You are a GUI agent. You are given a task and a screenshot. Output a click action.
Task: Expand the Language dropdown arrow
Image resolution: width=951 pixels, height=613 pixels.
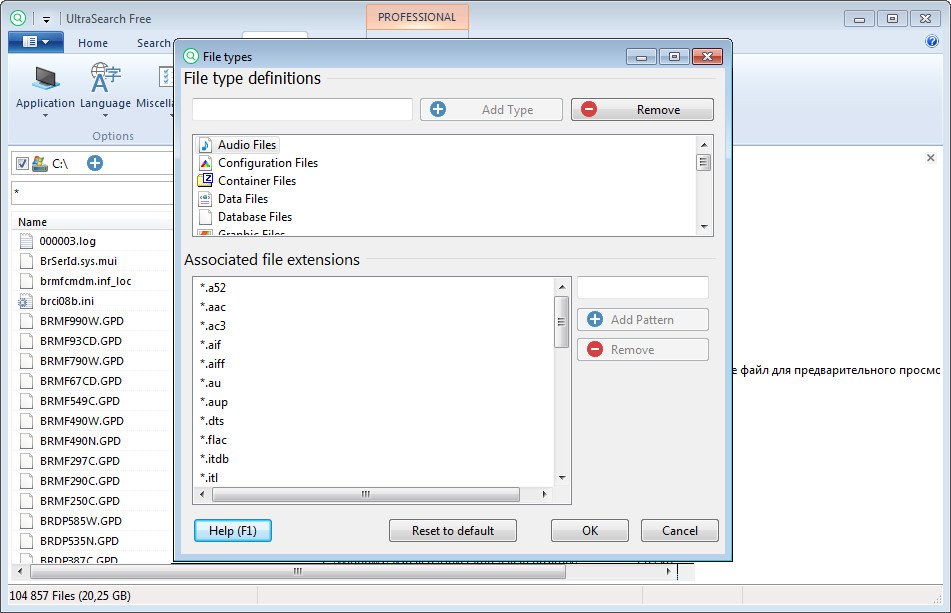(x=106, y=116)
